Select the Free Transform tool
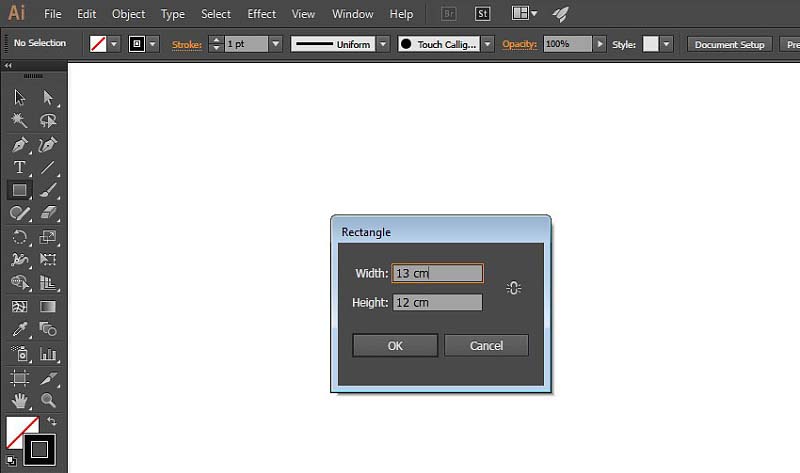Viewport: 800px width, 473px height. click(x=48, y=260)
